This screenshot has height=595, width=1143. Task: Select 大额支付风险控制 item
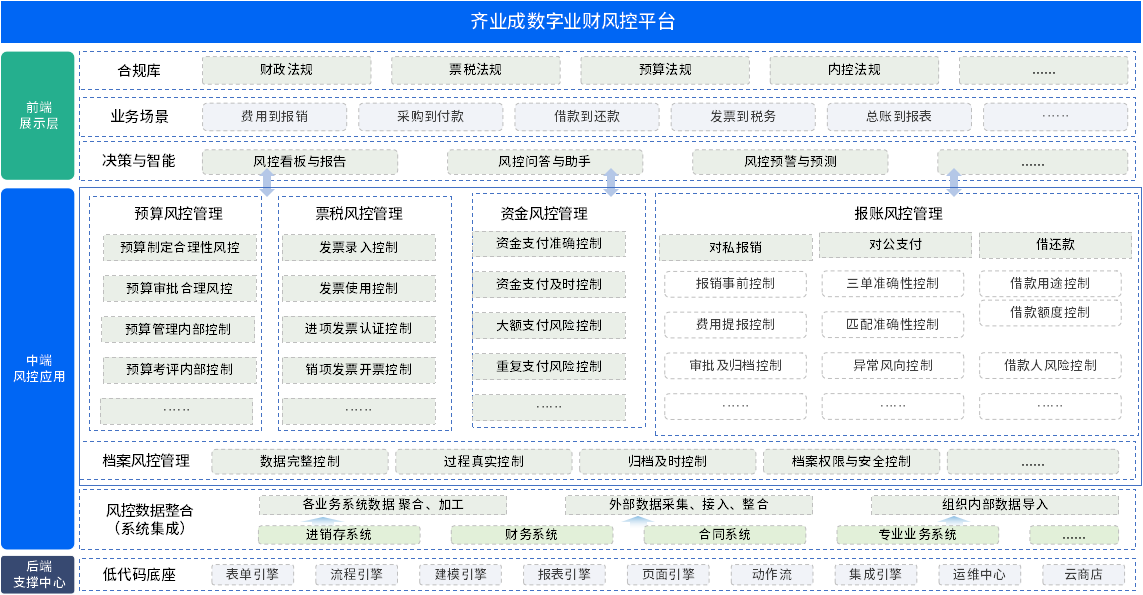(x=549, y=326)
